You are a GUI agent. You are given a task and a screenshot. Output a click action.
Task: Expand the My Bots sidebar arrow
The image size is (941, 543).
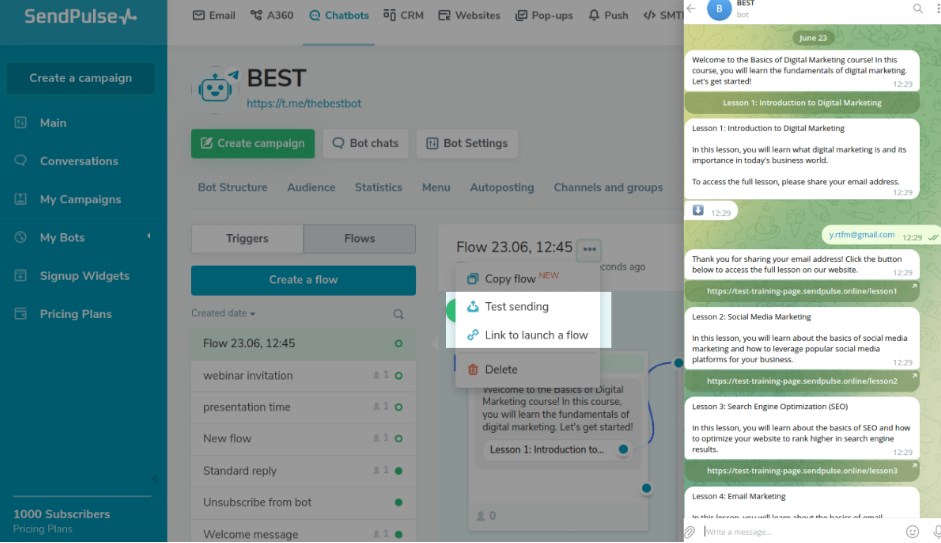(149, 236)
